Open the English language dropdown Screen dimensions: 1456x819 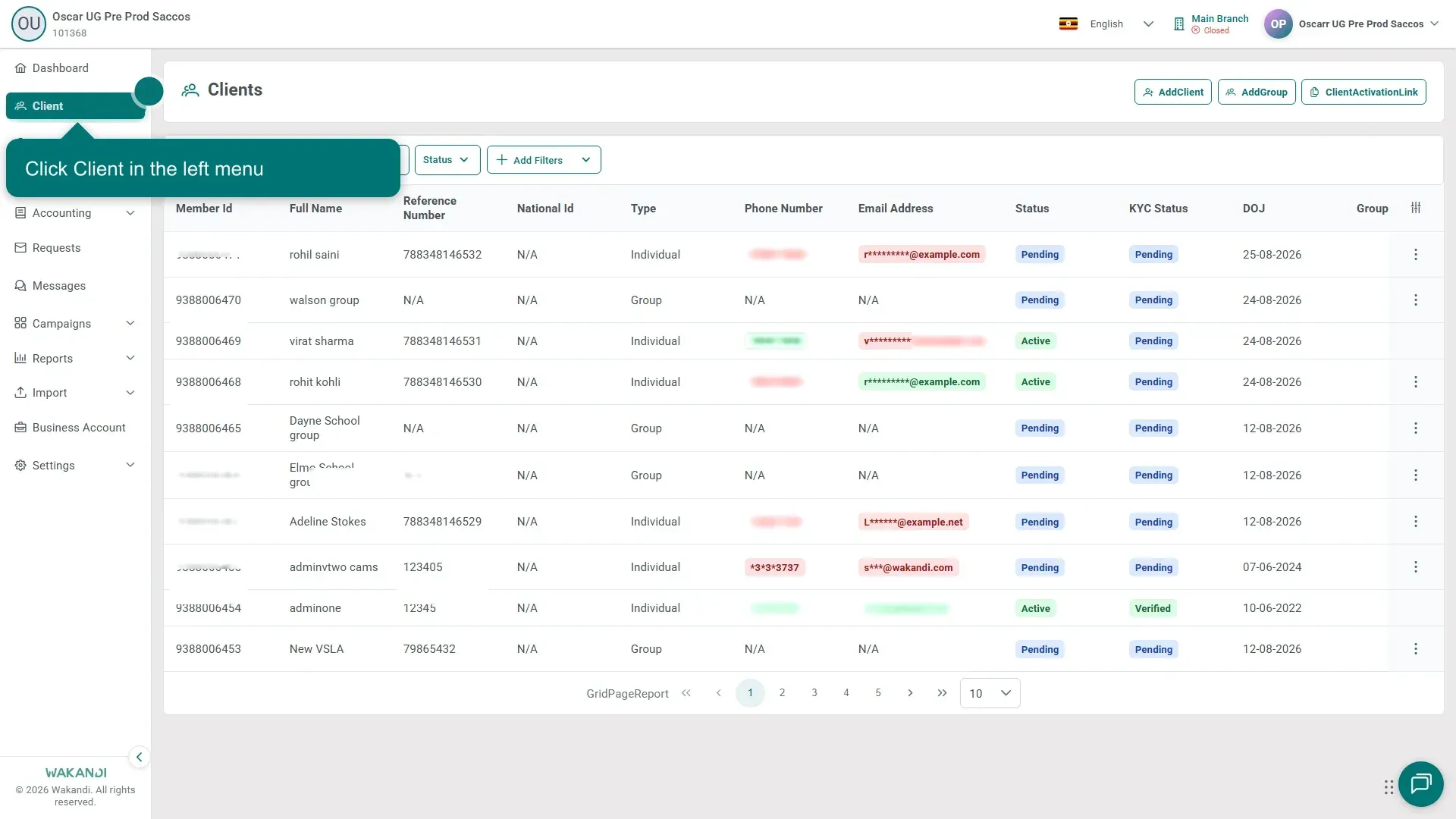coord(1122,24)
